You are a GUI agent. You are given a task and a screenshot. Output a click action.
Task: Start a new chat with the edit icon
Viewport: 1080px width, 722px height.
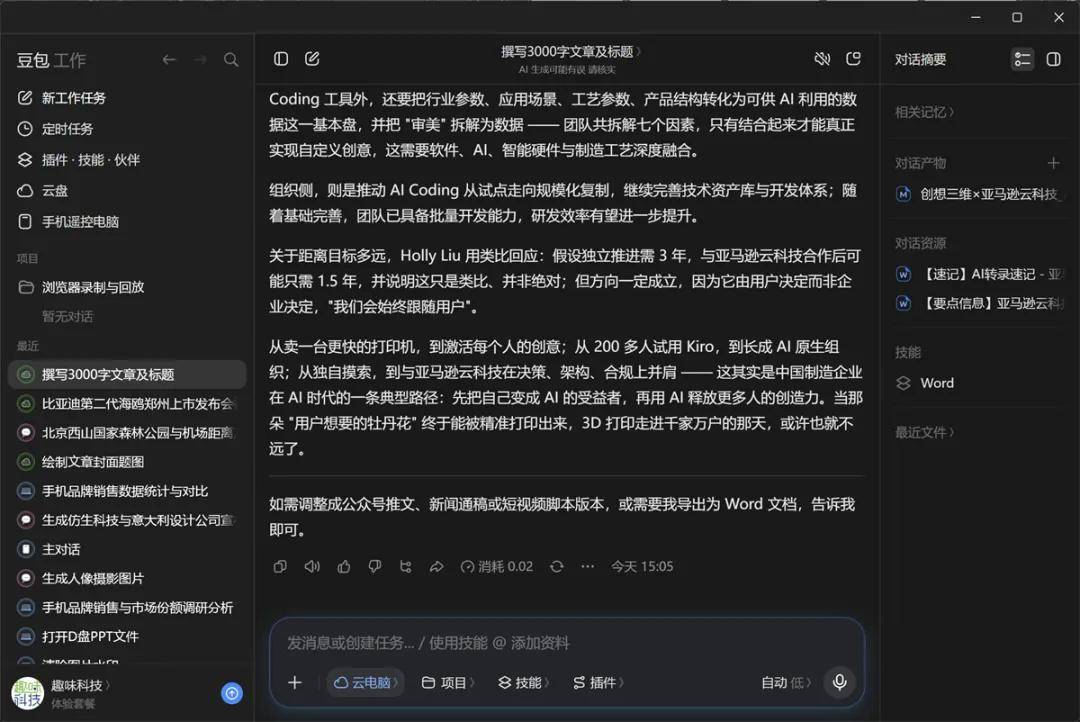click(312, 59)
